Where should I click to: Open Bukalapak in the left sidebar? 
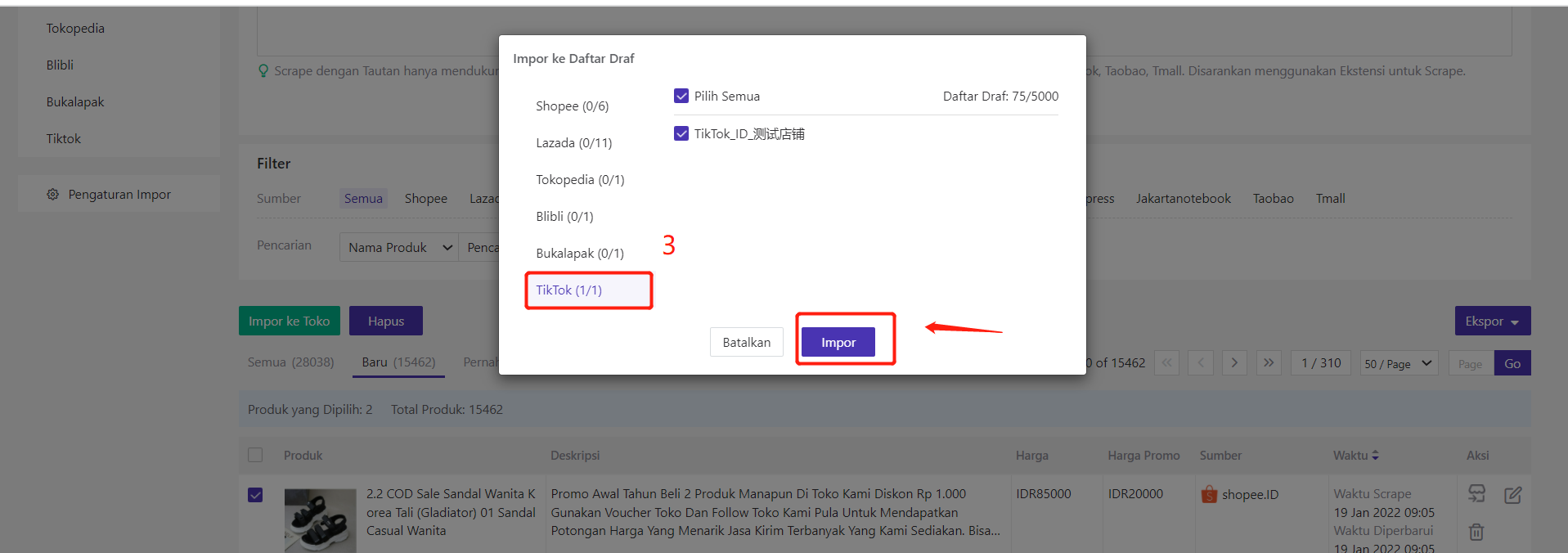click(x=75, y=102)
